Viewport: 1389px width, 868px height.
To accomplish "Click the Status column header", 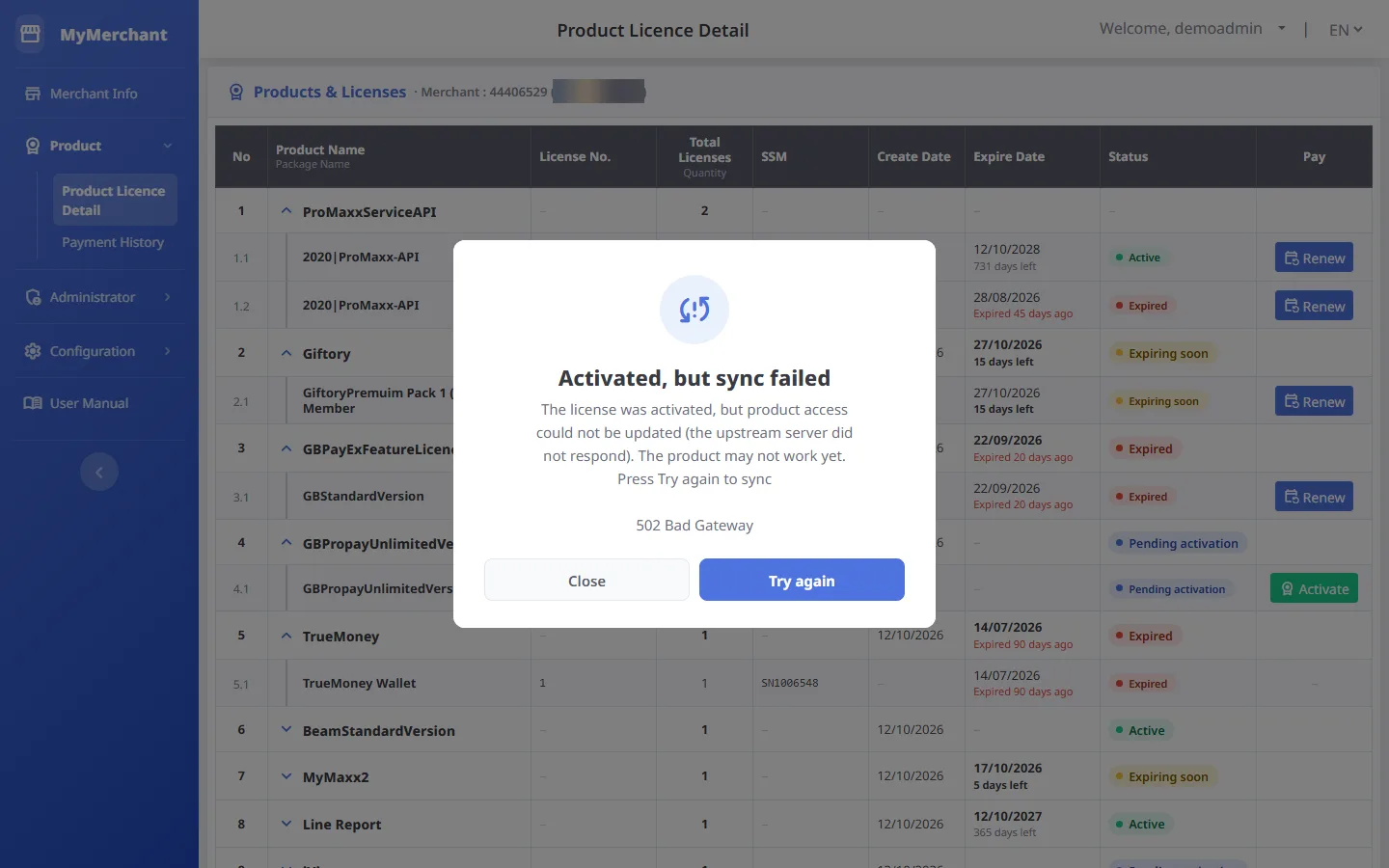I will 1128,156.
